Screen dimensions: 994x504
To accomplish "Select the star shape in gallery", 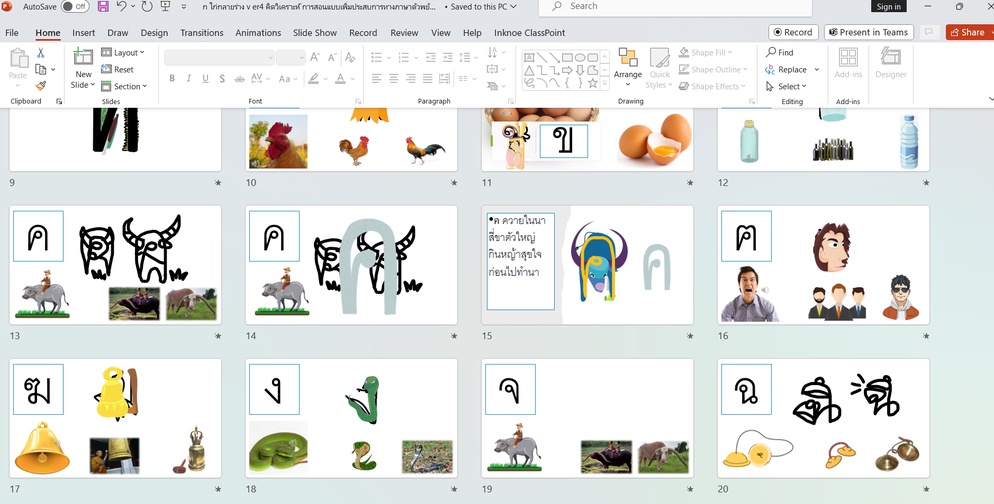I will tap(592, 82).
